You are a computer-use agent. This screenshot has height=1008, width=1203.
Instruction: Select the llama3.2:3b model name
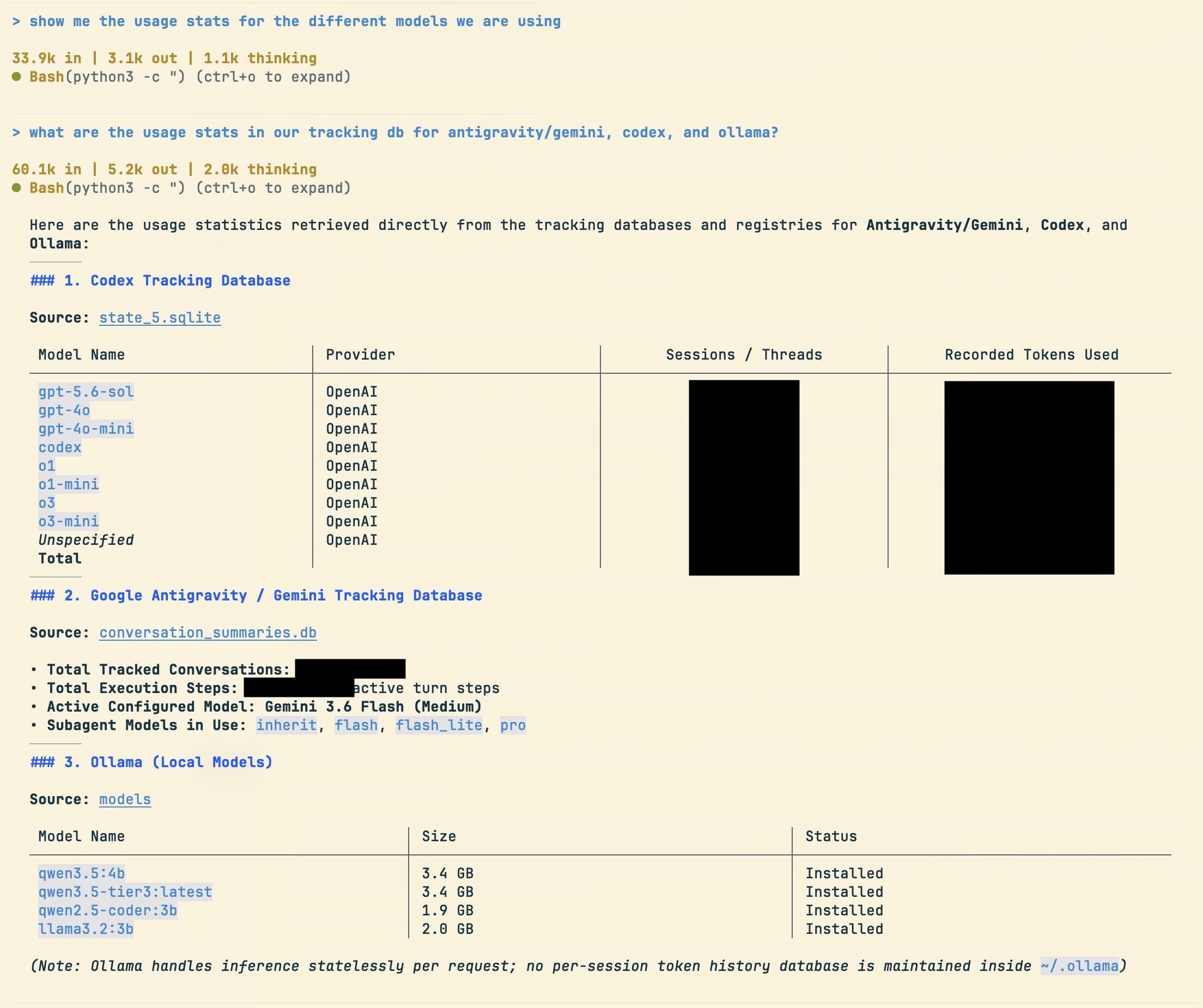86,929
